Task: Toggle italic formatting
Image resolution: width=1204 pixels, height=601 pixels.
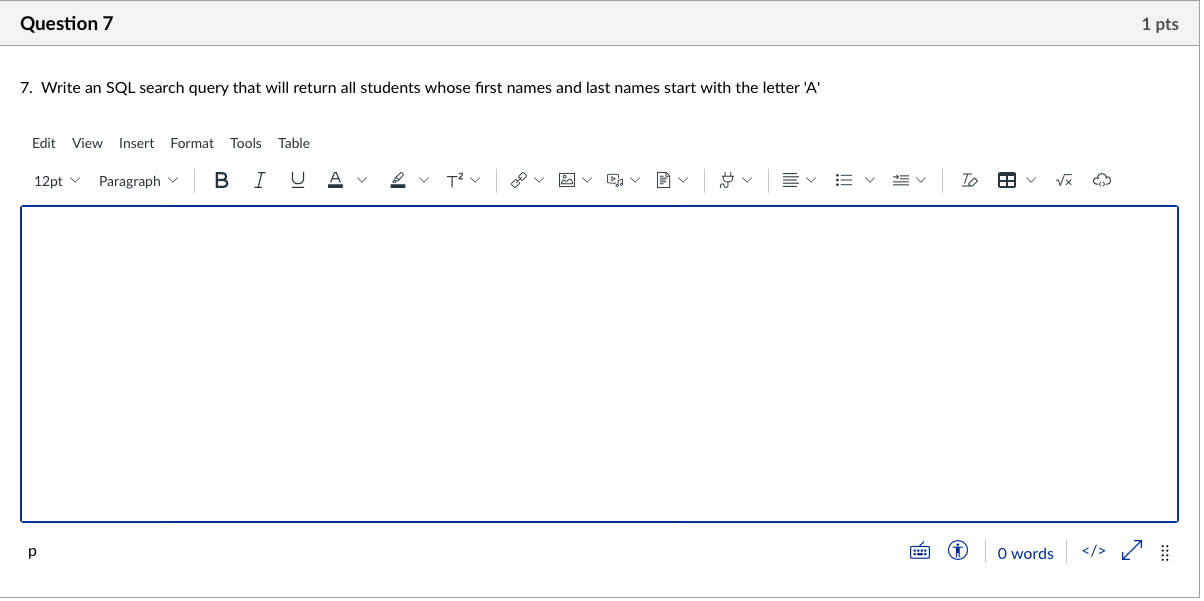Action: [x=260, y=181]
